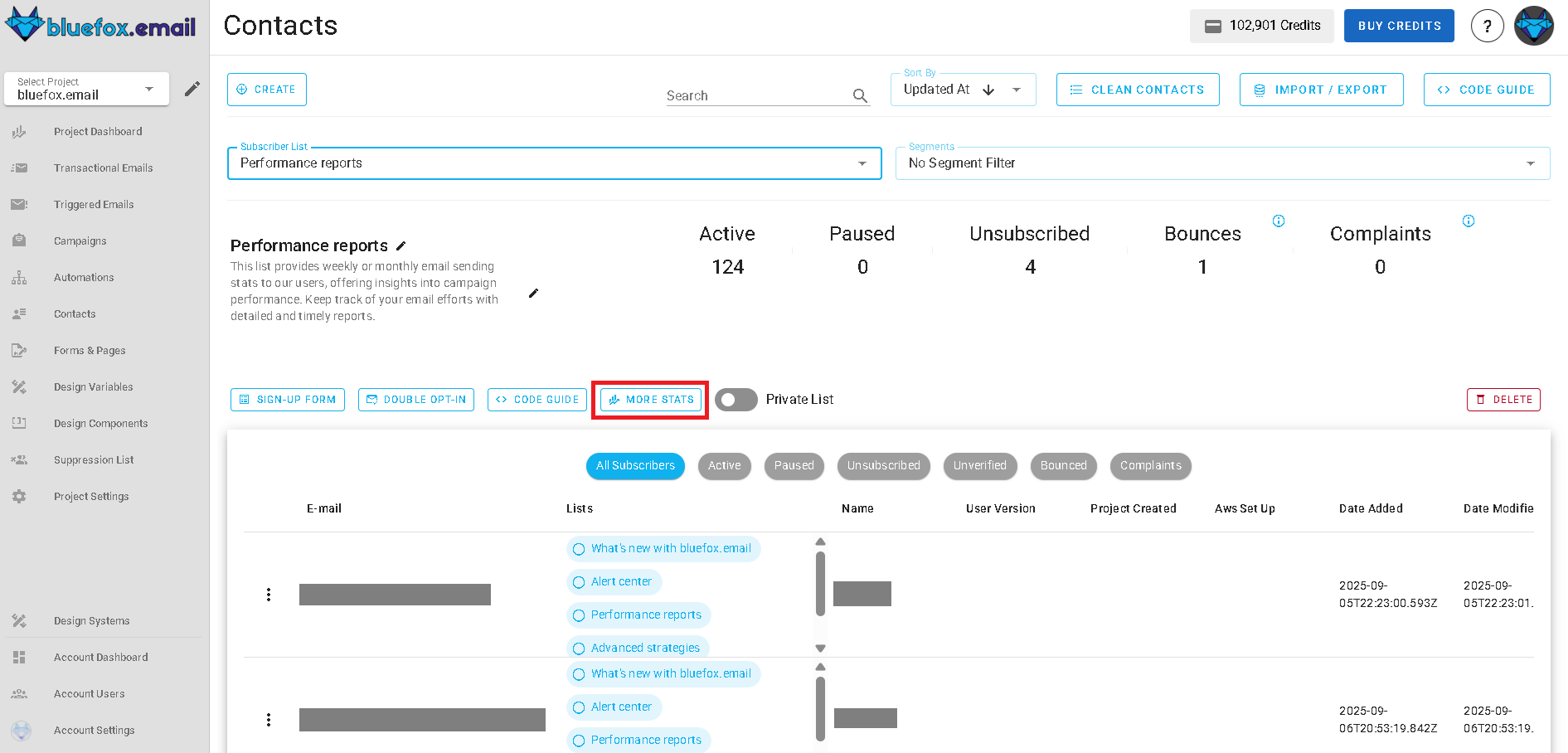
Task: Expand the Segments filter dropdown
Action: tap(1223, 163)
